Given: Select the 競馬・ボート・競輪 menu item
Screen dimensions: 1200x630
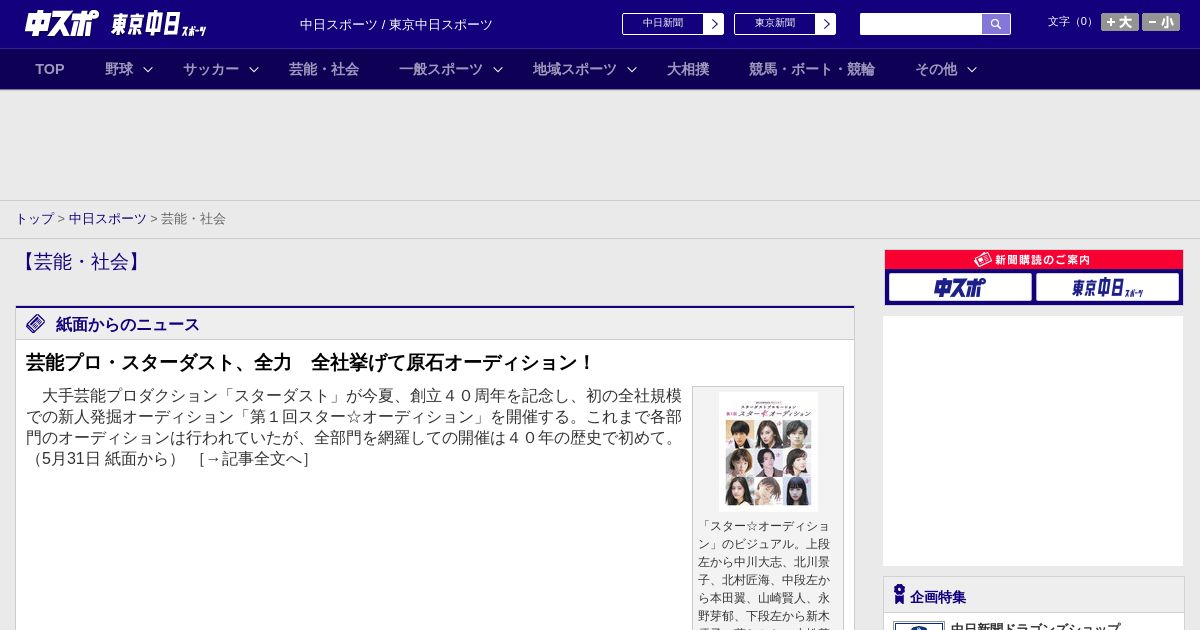Looking at the screenshot, I should pyautogui.click(x=812, y=69).
